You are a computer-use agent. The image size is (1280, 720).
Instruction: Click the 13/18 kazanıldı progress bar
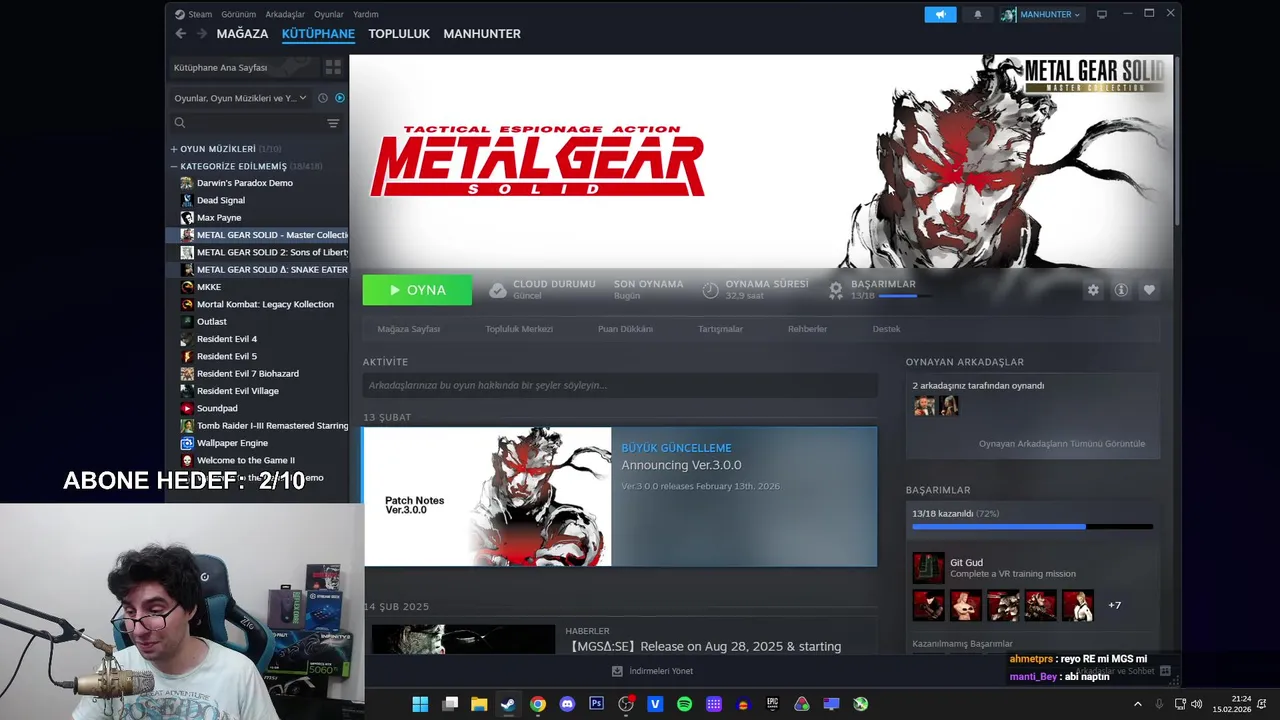[1032, 526]
